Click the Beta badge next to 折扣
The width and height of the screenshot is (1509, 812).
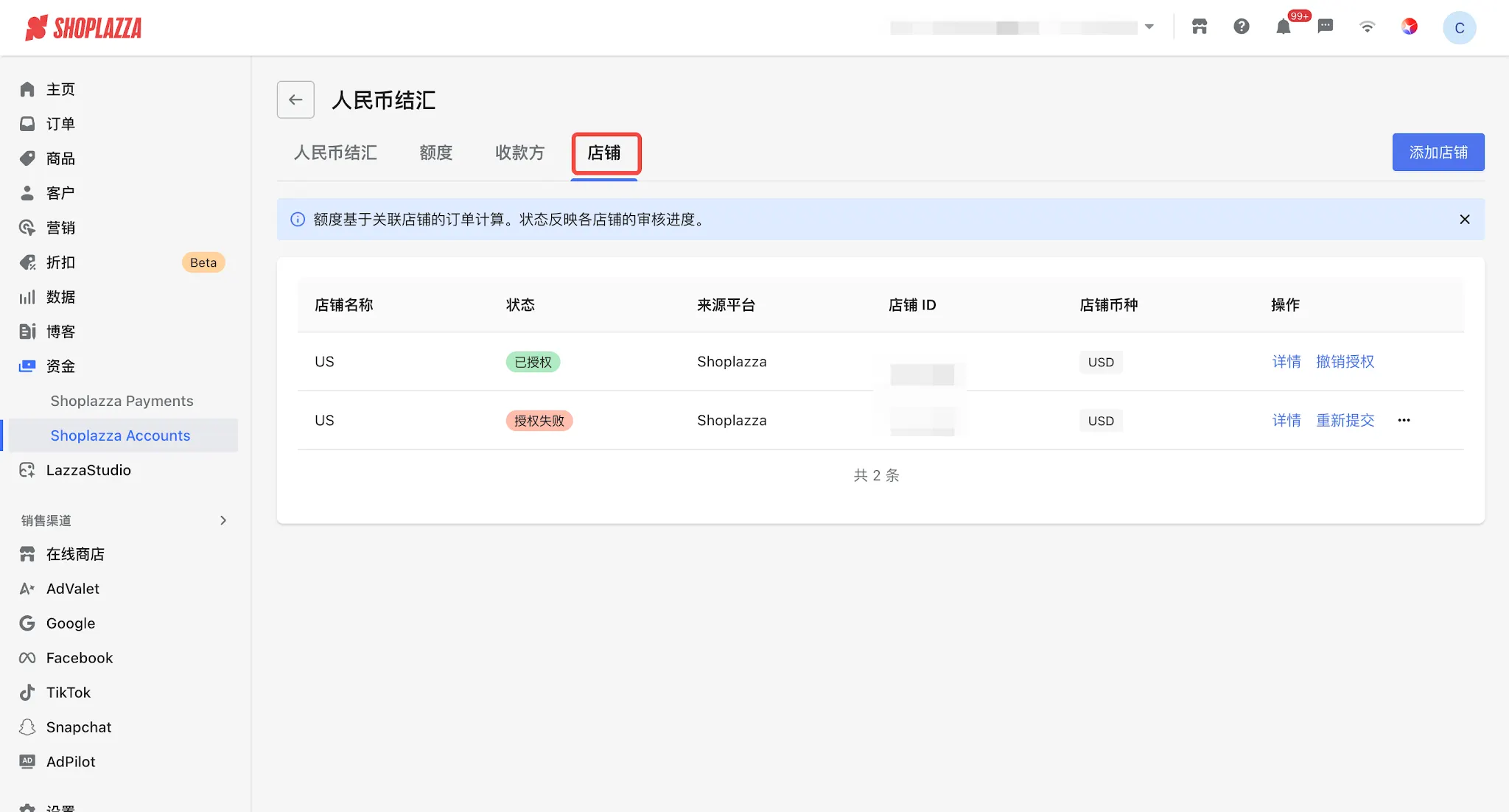pos(203,262)
